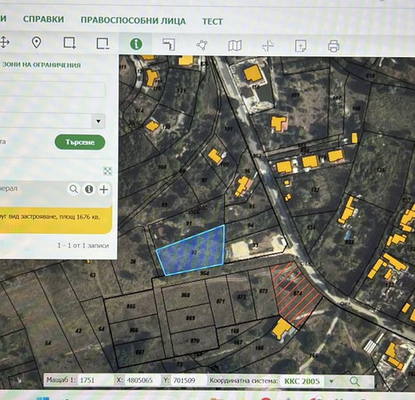This screenshot has width=415, height=400.
Task: Open the СПРАВКИ menu
Action: coord(43,19)
